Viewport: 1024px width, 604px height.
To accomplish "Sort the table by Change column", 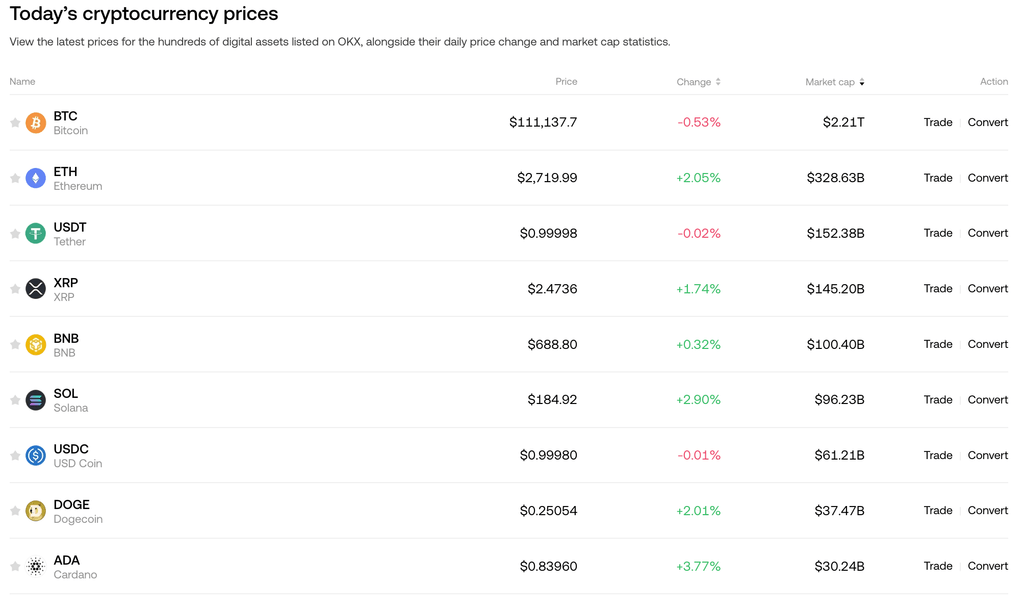I will [x=698, y=82].
